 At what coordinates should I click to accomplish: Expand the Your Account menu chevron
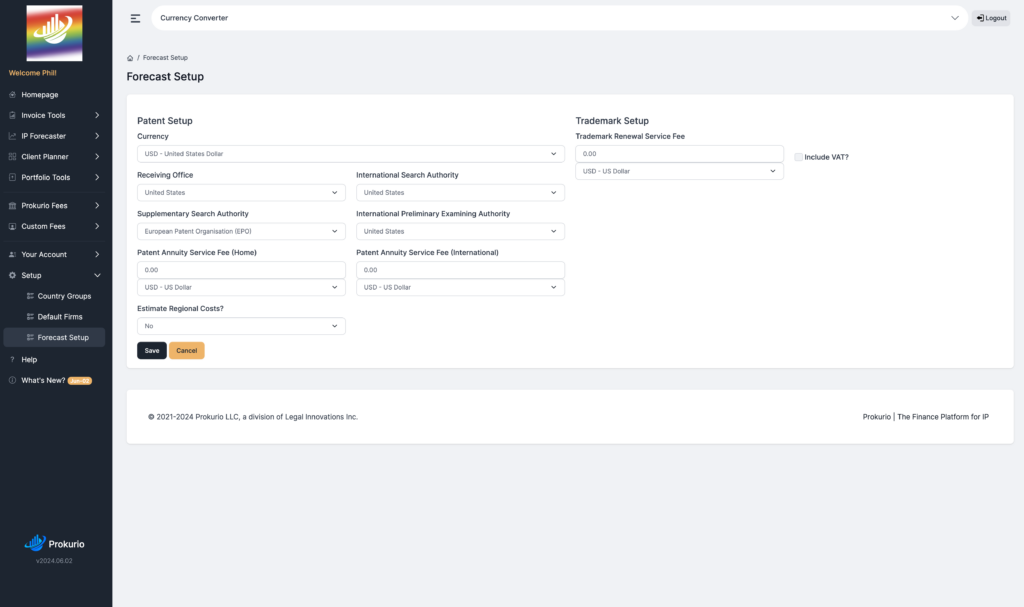pos(97,255)
